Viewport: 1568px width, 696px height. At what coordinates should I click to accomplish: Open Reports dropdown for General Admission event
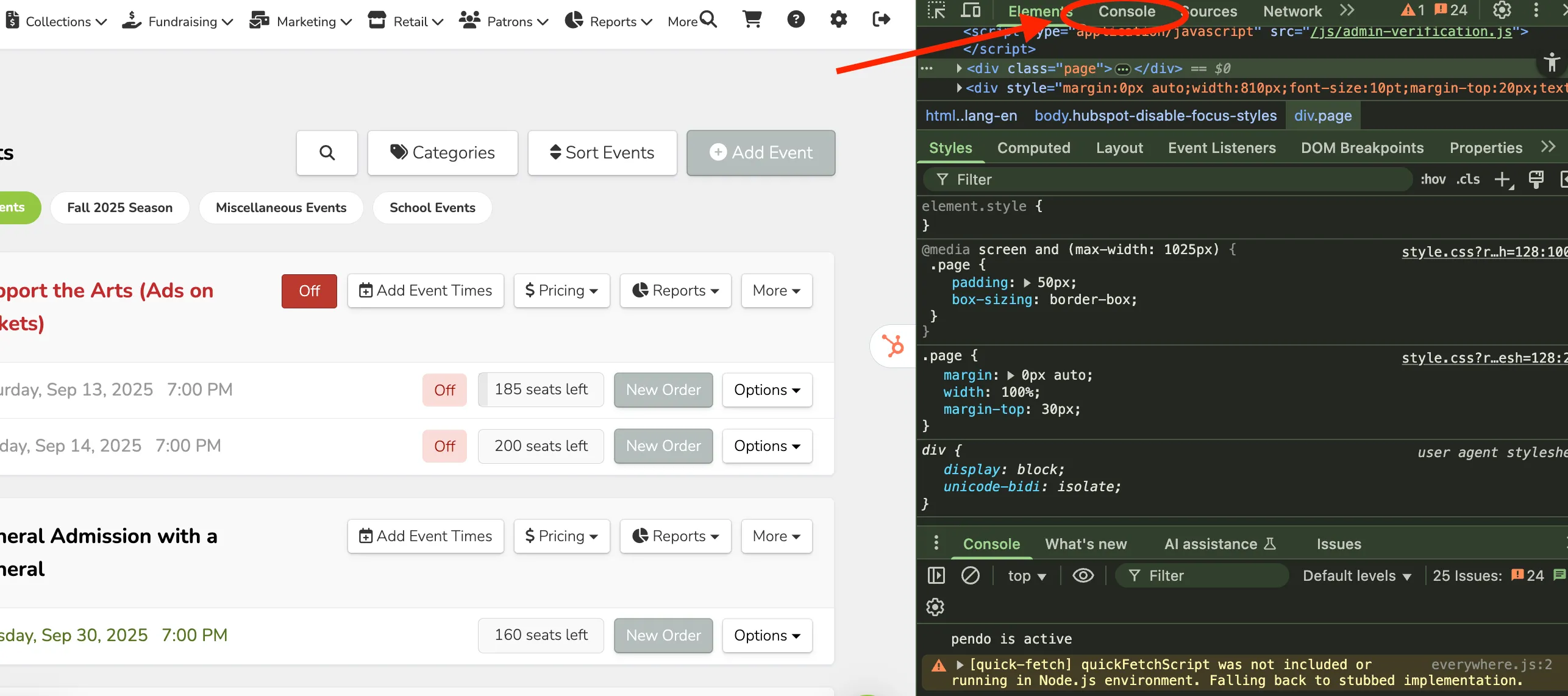pos(675,536)
